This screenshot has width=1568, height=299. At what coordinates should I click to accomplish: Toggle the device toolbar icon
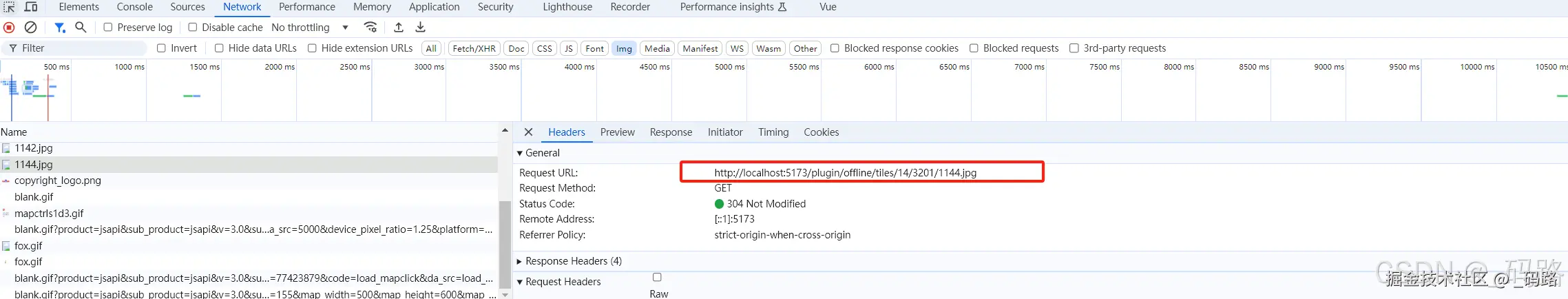[x=31, y=7]
